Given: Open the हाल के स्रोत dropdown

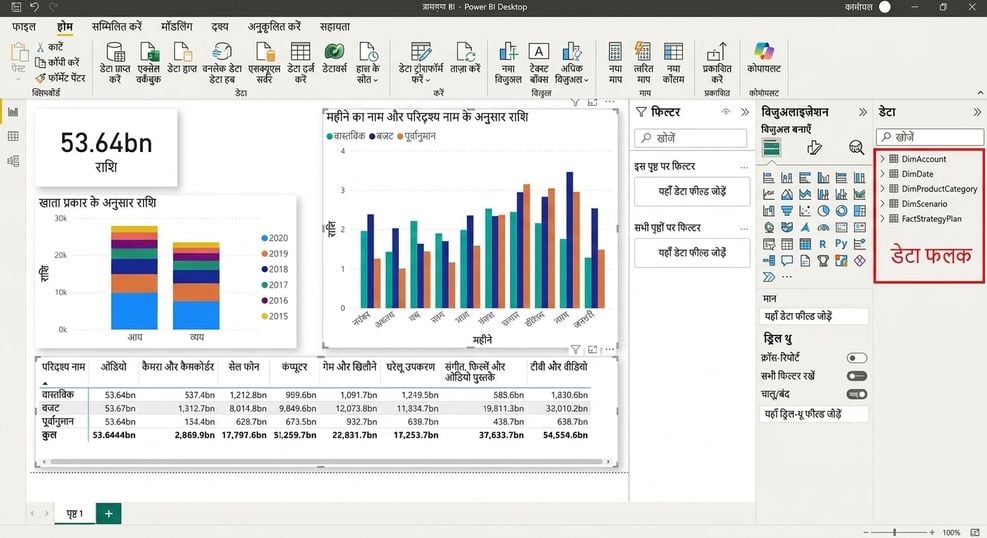Looking at the screenshot, I should coord(368,62).
